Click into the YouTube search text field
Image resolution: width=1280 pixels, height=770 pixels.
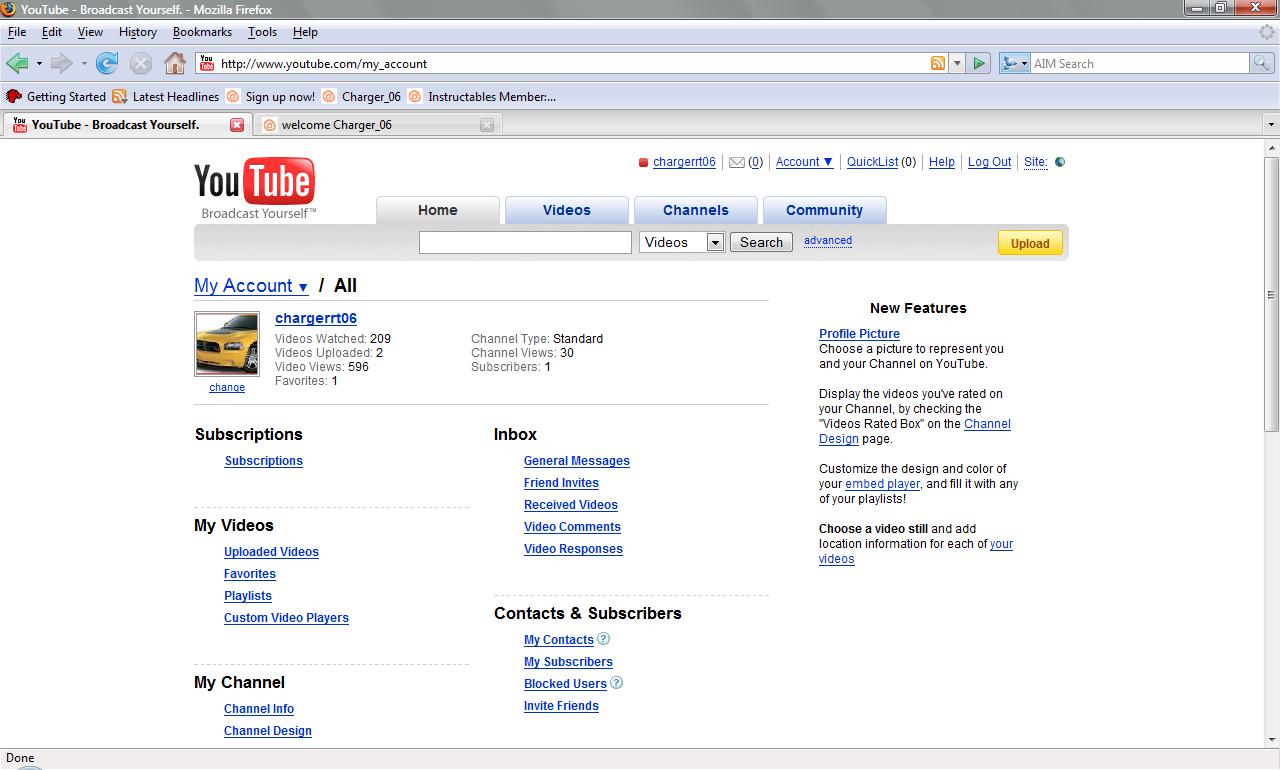point(525,242)
